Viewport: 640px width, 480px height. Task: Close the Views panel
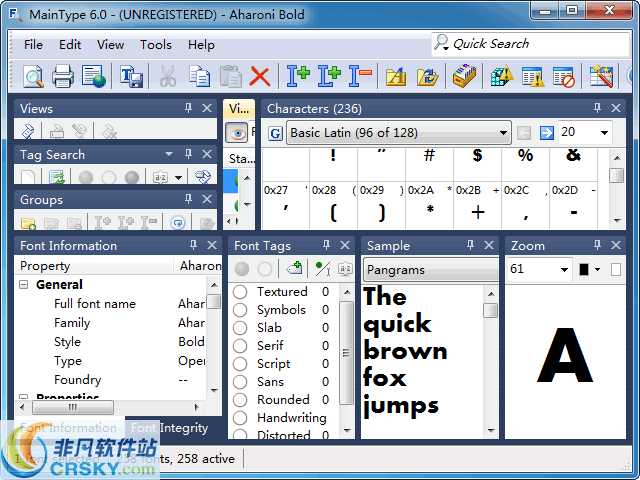click(207, 108)
